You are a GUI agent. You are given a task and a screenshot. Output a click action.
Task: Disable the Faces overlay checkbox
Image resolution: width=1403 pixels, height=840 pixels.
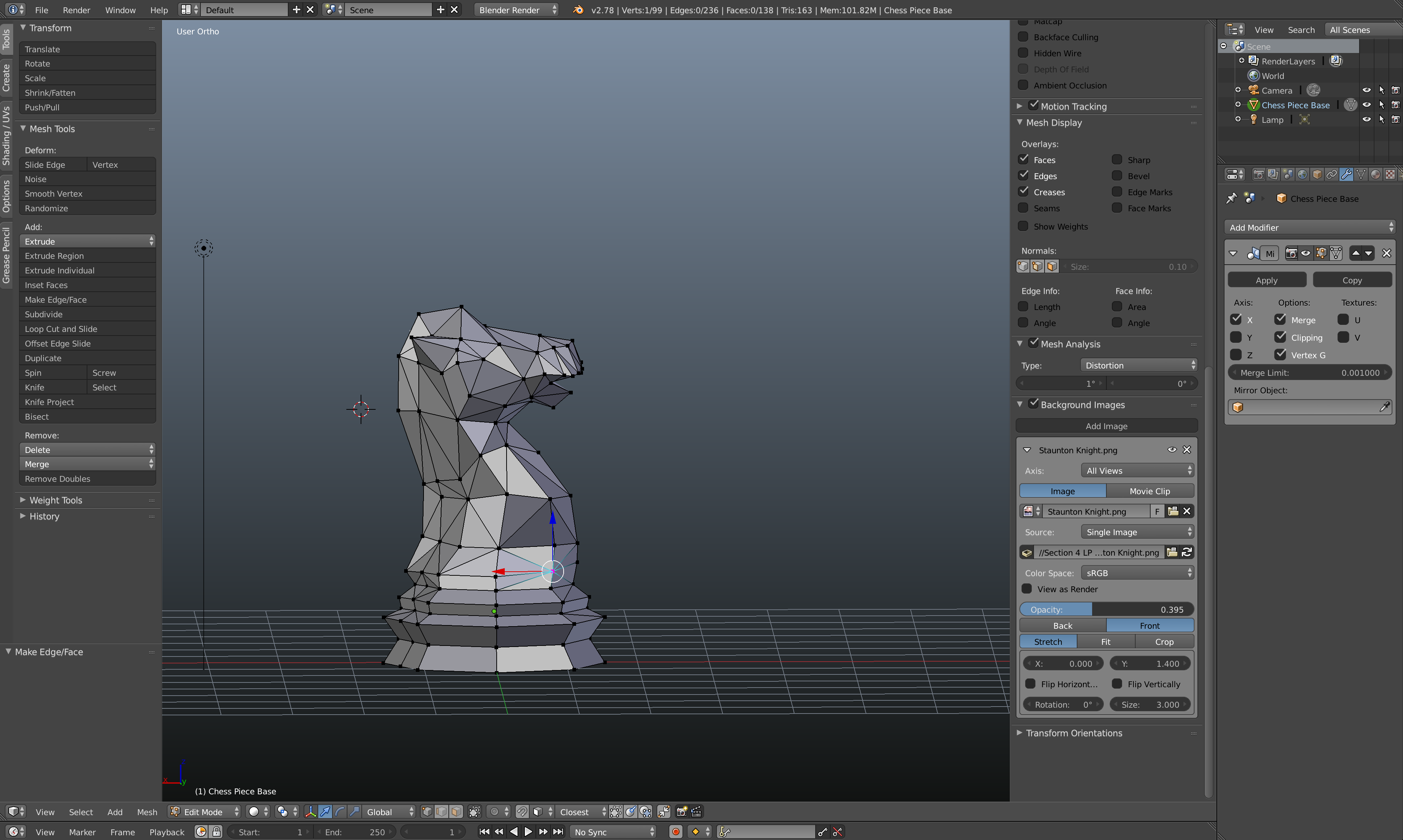point(1023,160)
